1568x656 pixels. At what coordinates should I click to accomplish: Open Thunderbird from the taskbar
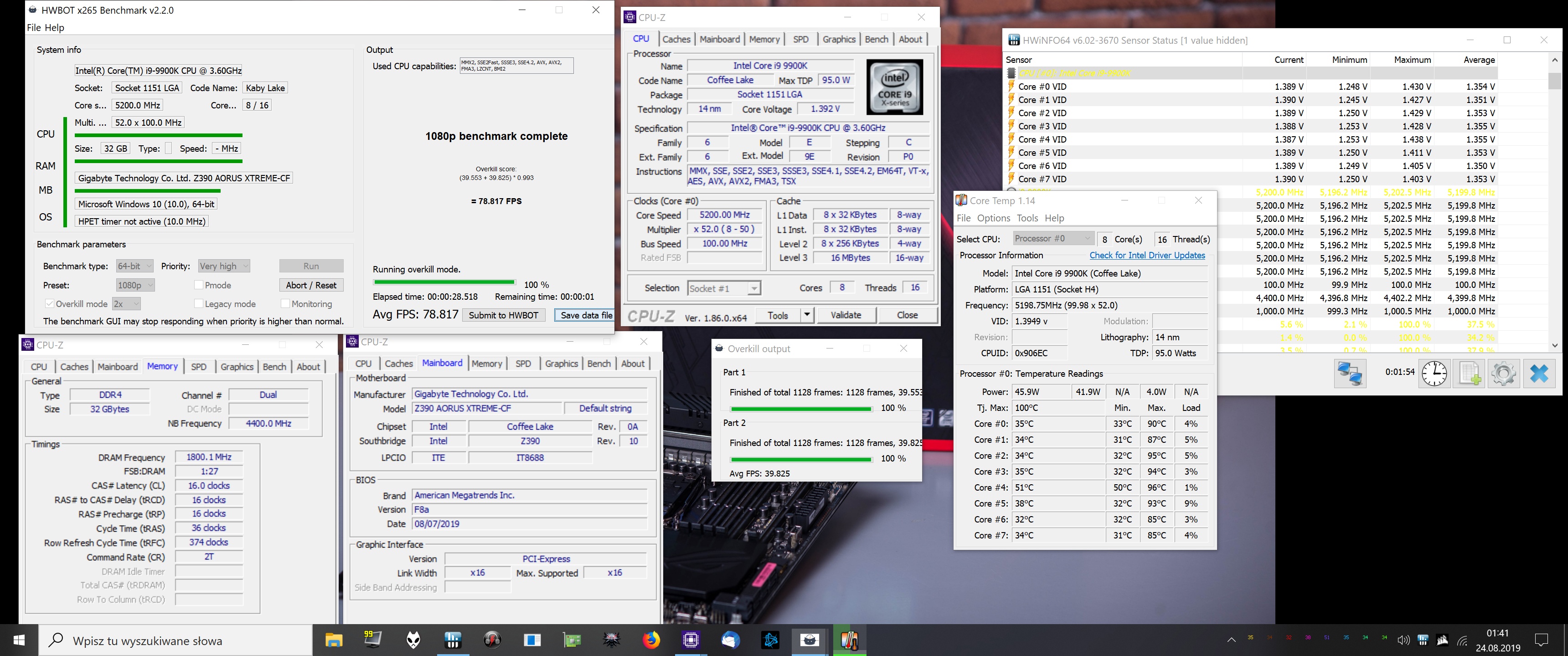pyautogui.click(x=730, y=640)
